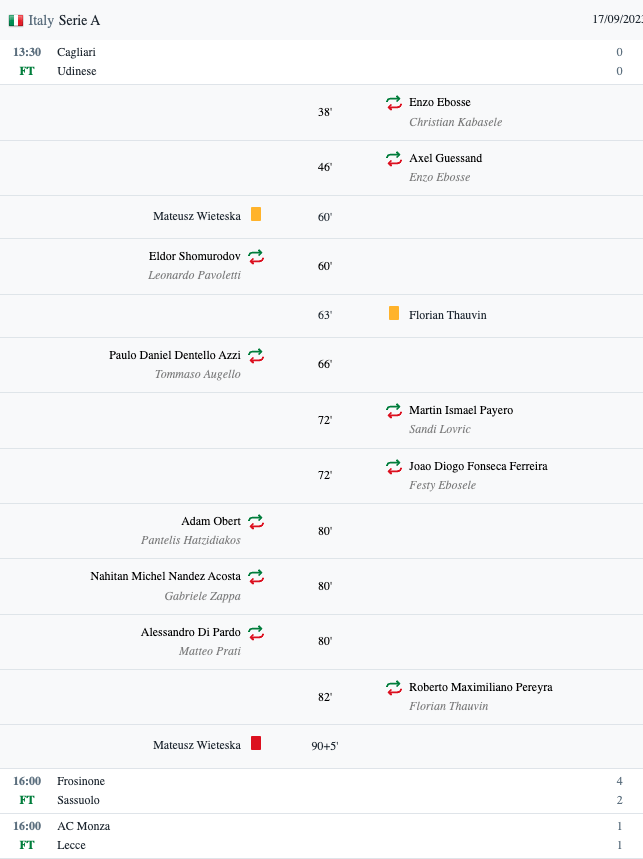
Task: Click red card icon for Mateusz Wieteska
Action: click(x=256, y=743)
